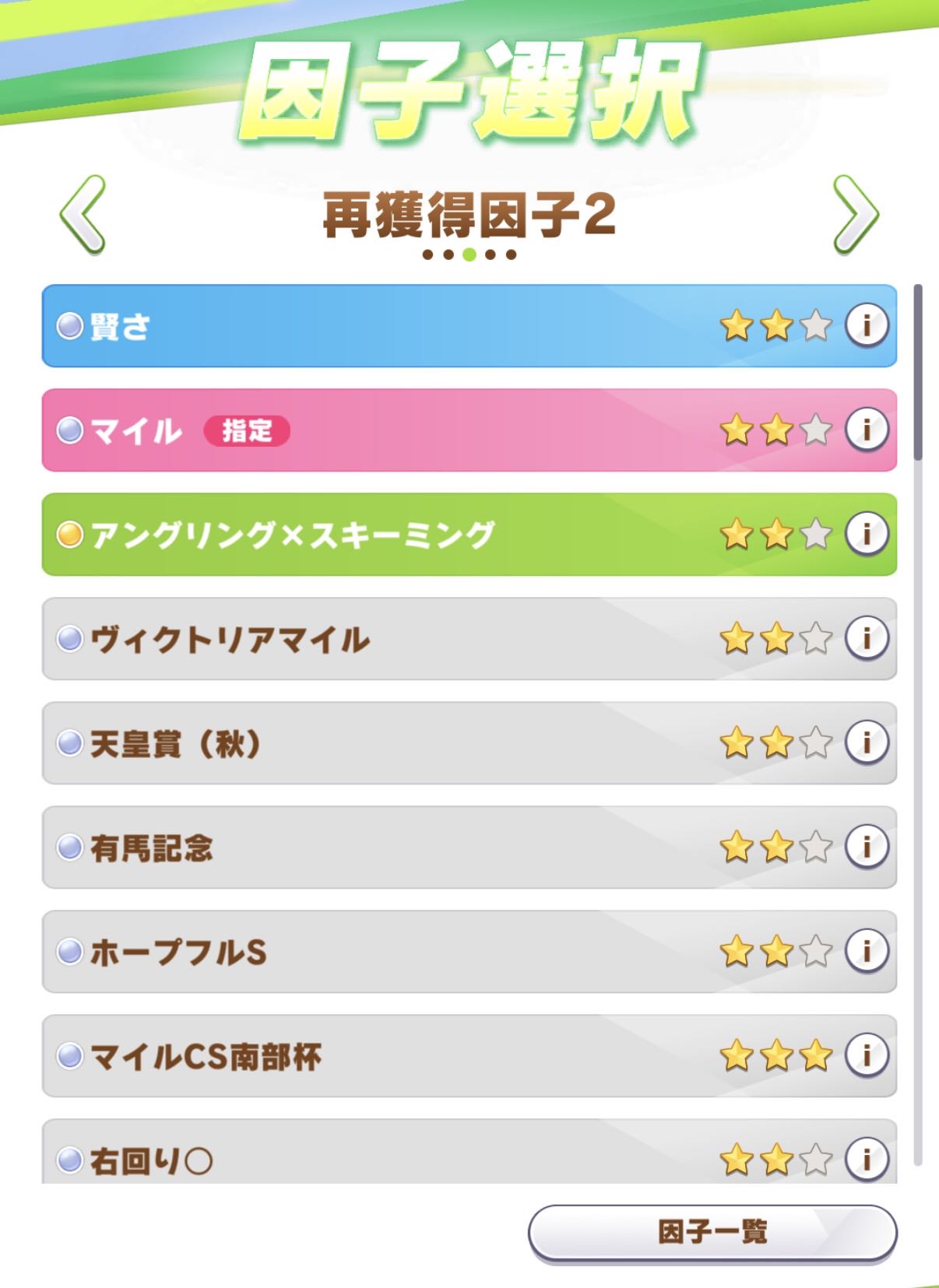This screenshot has height=1288, width=939.
Task: Jump to first page indicator dot
Action: point(427,254)
